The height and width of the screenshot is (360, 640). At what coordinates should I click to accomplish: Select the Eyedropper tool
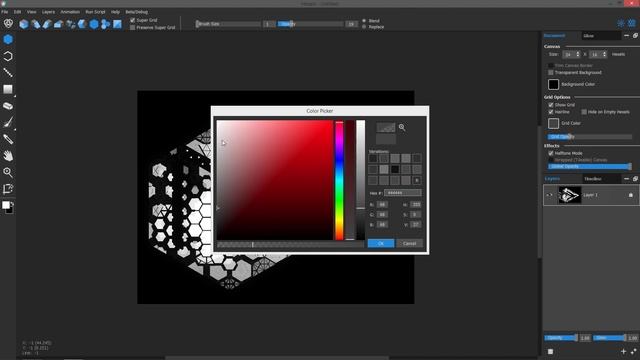point(8,139)
